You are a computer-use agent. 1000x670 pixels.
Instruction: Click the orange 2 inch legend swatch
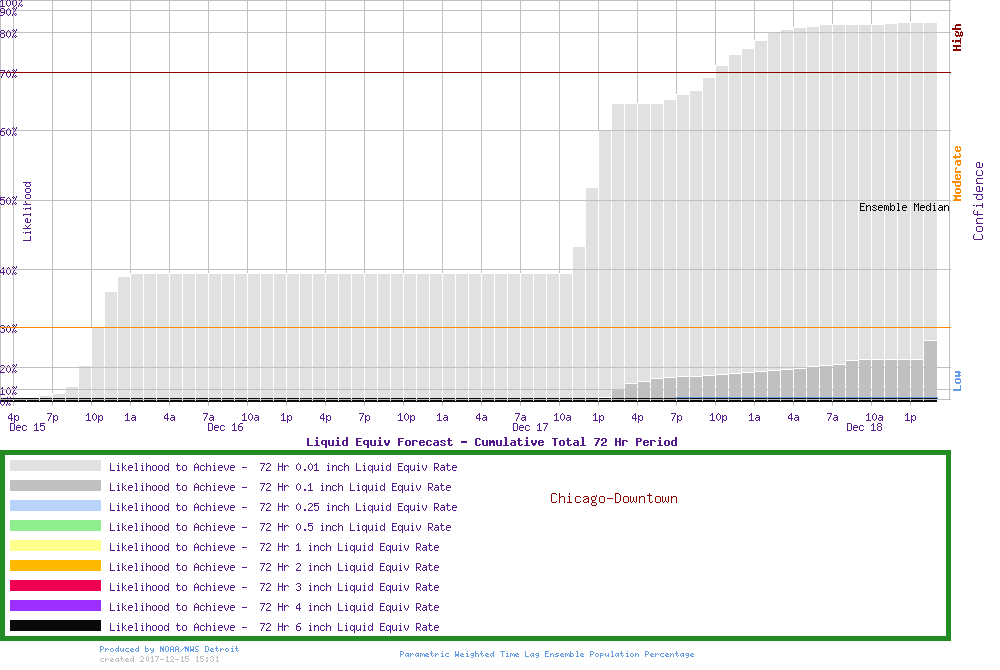[x=55, y=566]
